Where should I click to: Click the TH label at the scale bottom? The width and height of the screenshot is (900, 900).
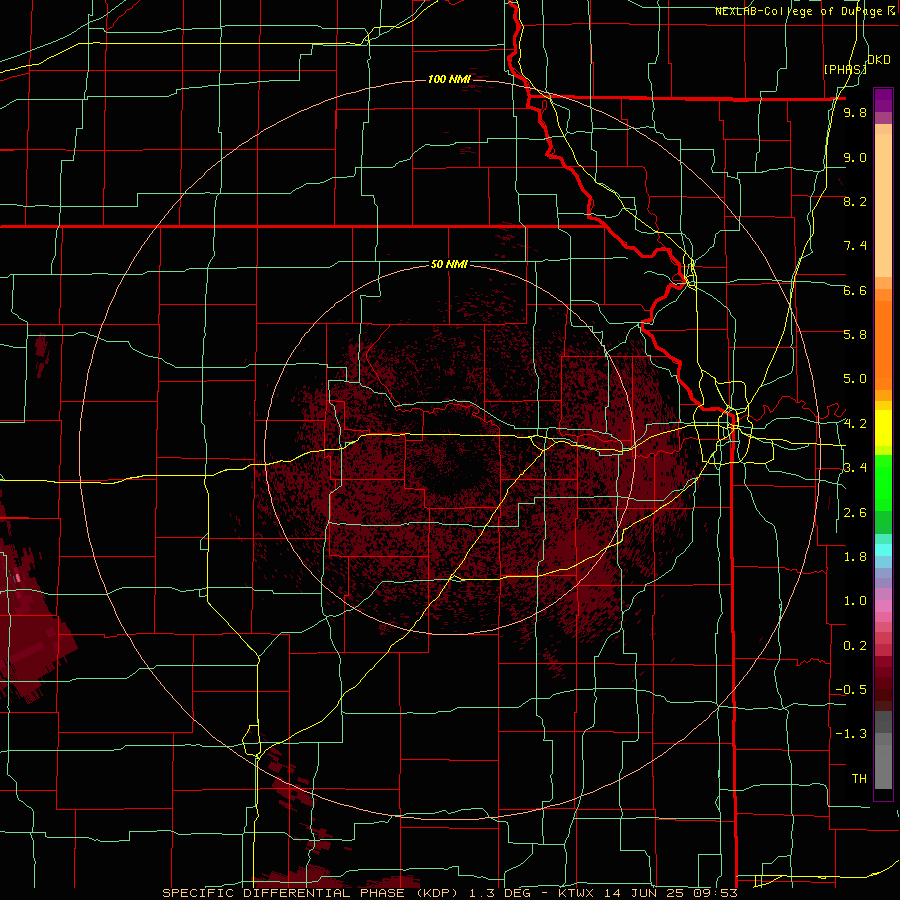coord(859,779)
